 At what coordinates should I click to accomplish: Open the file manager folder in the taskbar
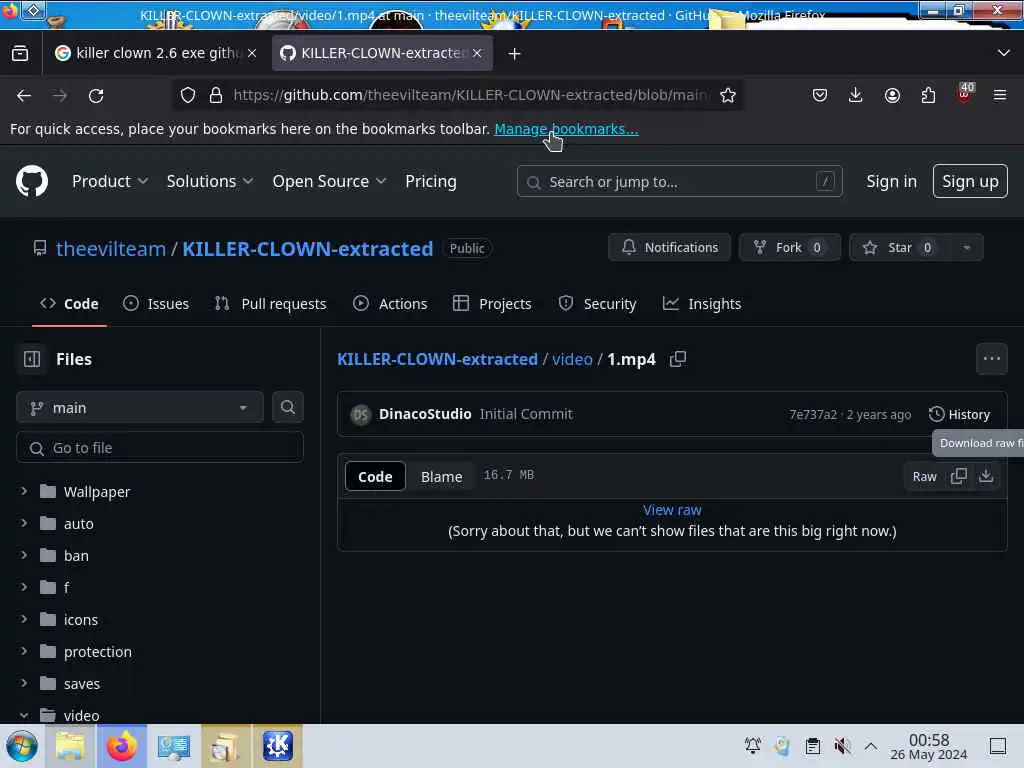70,746
